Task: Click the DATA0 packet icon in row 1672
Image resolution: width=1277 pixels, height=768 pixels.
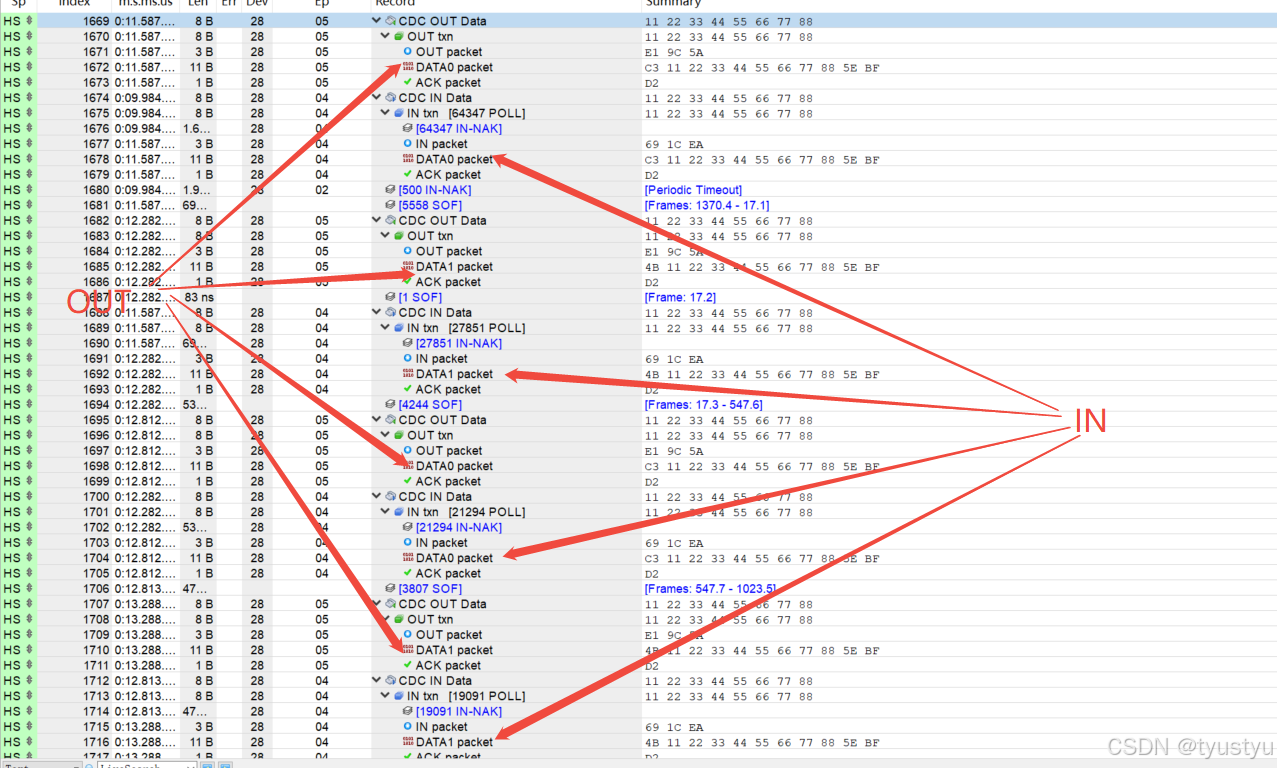Action: tap(408, 67)
